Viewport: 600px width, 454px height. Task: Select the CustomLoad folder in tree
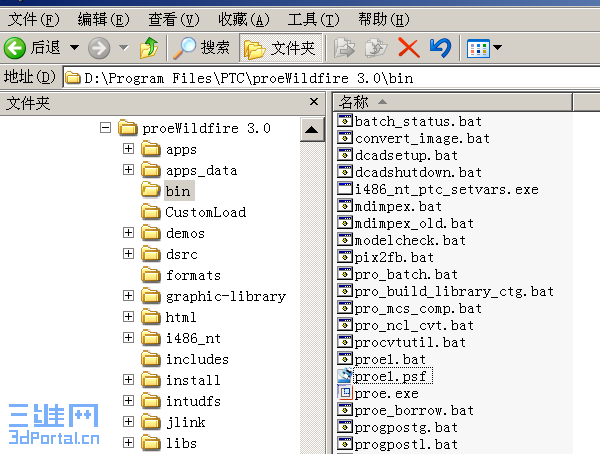click(206, 212)
